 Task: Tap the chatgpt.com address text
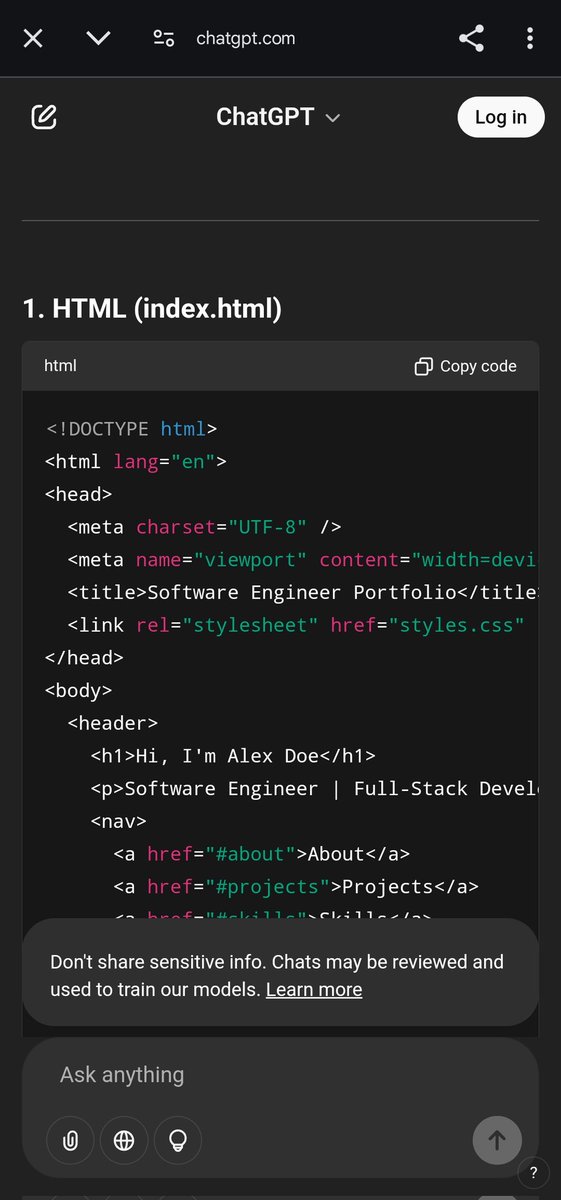tap(245, 39)
